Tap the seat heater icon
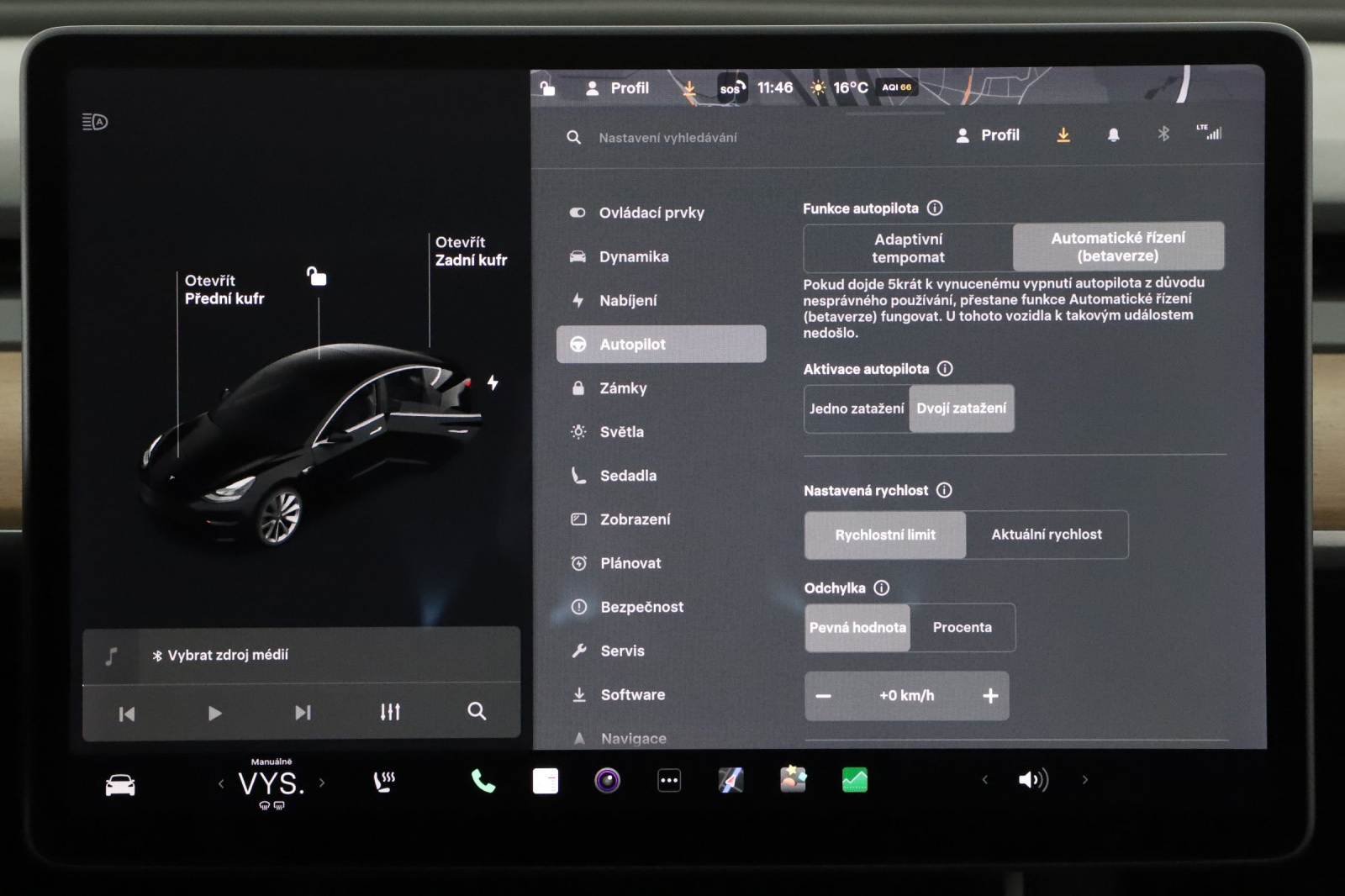The height and width of the screenshot is (896, 1345). click(x=384, y=782)
